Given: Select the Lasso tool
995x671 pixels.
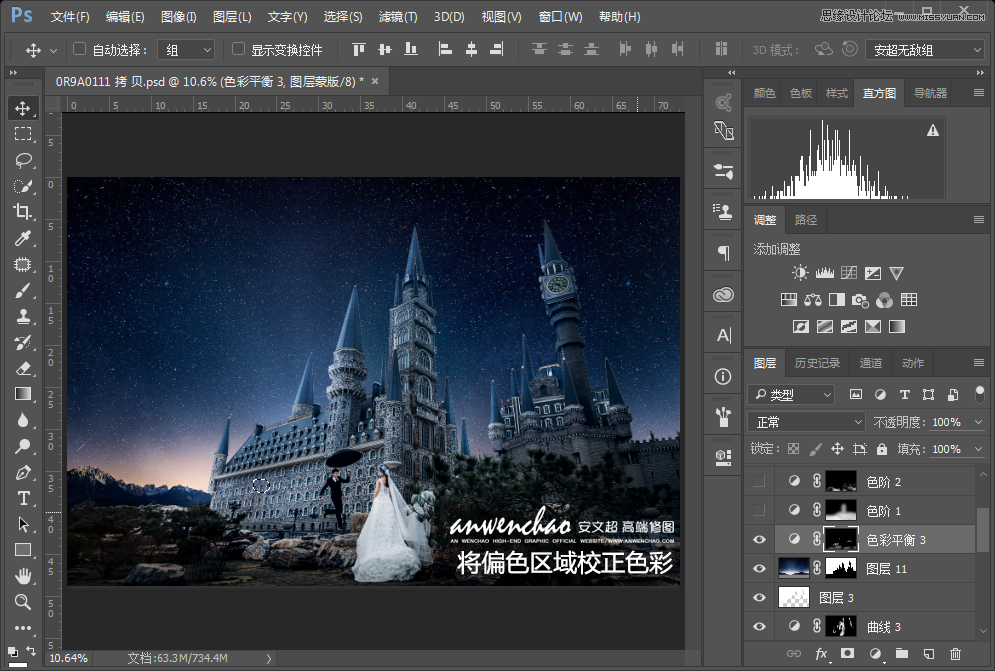Looking at the screenshot, I should tap(23, 160).
